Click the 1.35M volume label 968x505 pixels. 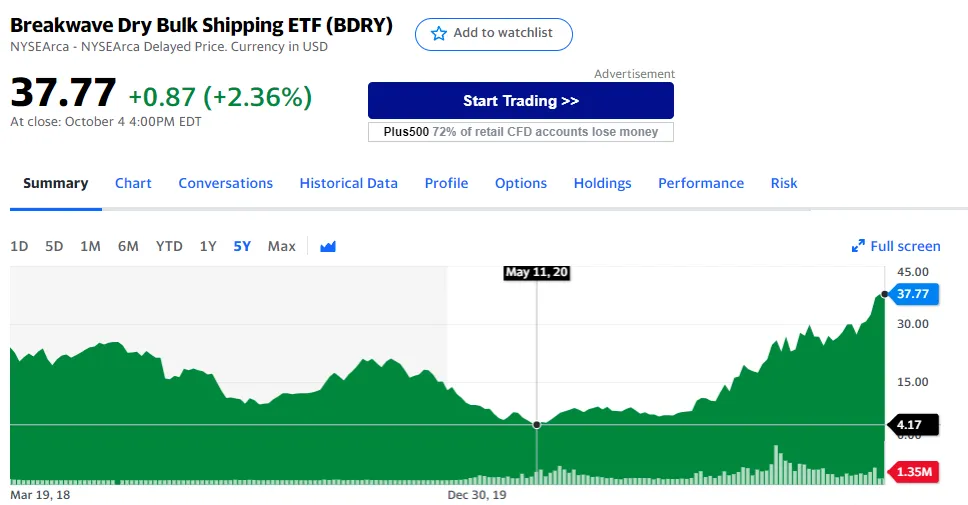[912, 472]
